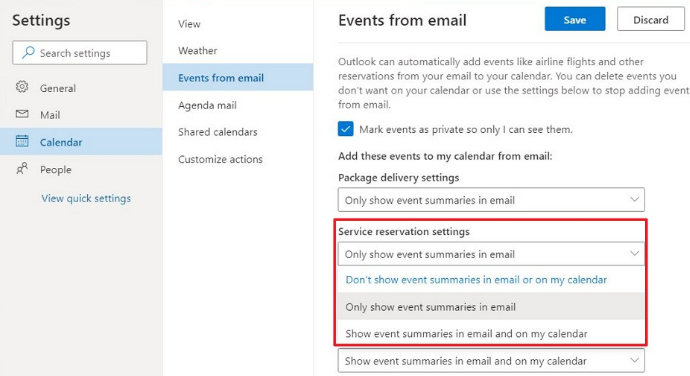The height and width of the screenshot is (376, 690).
Task: Click chevron of bottom dropdown
Action: [x=634, y=360]
